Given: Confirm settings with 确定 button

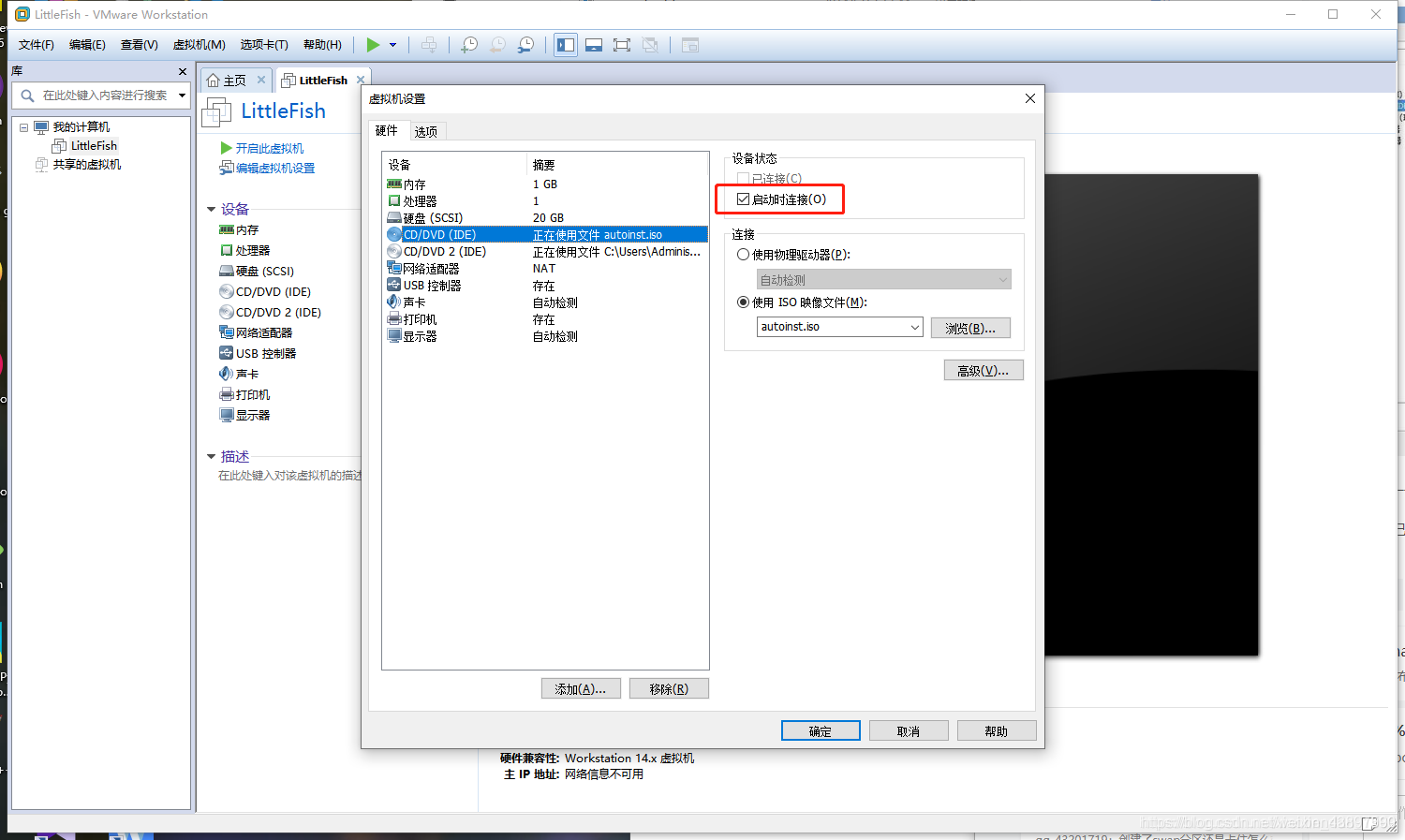Looking at the screenshot, I should coord(821,731).
